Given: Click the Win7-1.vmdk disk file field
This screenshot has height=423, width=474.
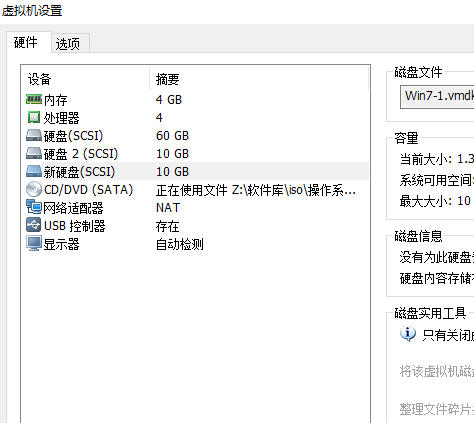Looking at the screenshot, I should (438, 97).
